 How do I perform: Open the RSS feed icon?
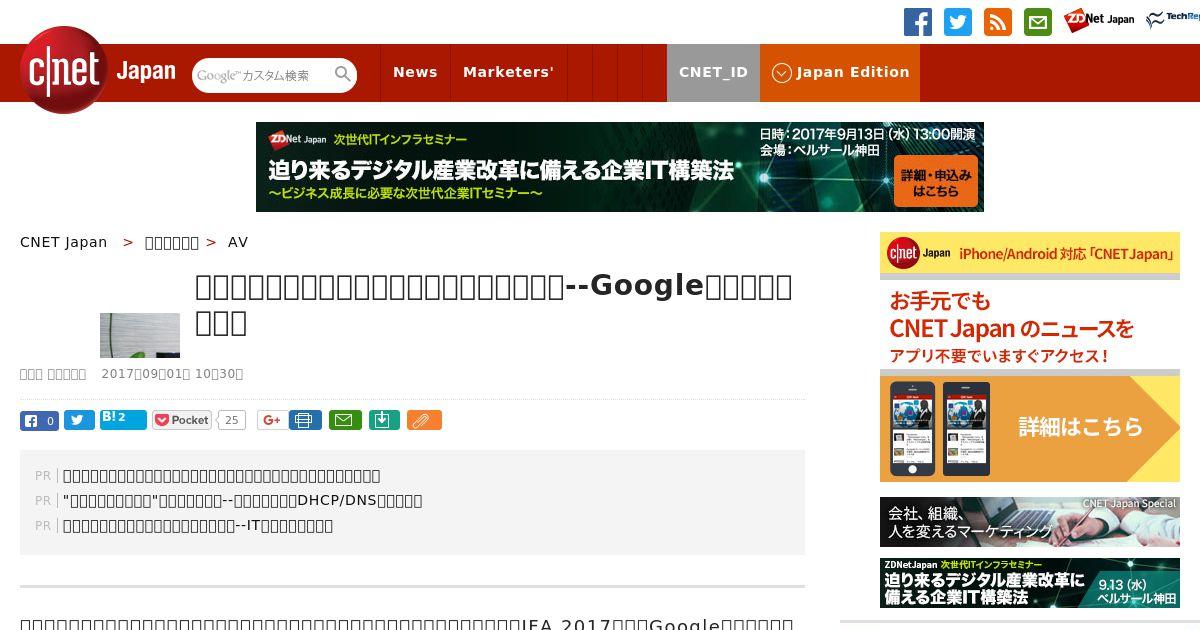pos(998,22)
